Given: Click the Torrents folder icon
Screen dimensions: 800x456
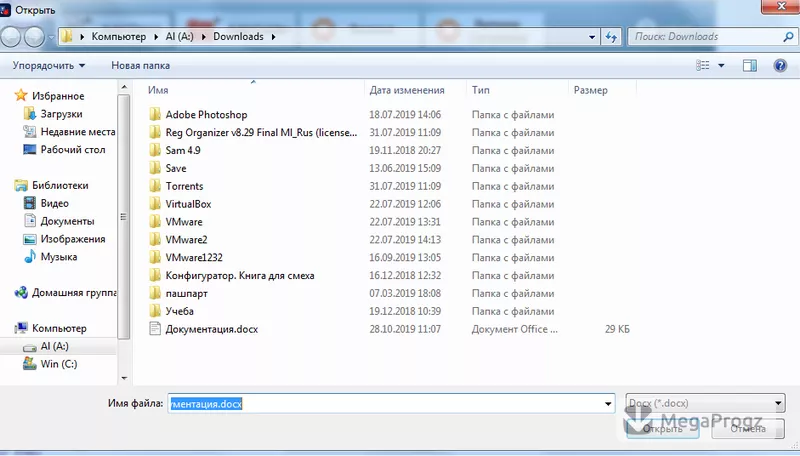Looking at the screenshot, I should coord(155,186).
